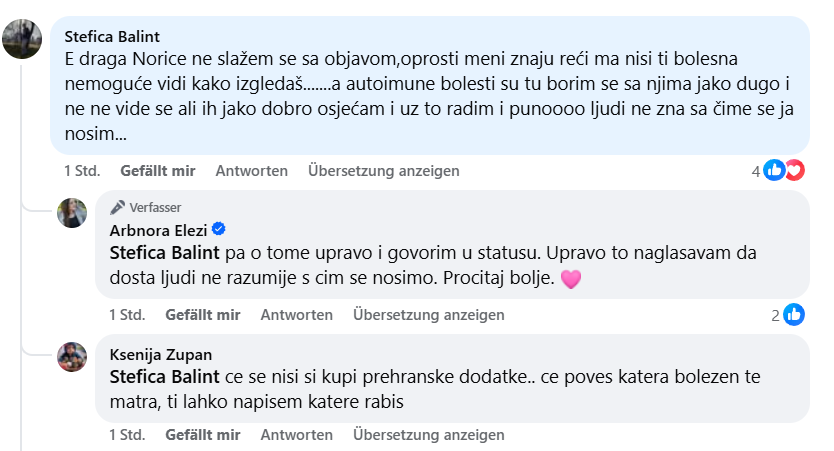This screenshot has height=451, width=834.
Task: Click Stefica Balint's profile picture
Action: click(22, 40)
